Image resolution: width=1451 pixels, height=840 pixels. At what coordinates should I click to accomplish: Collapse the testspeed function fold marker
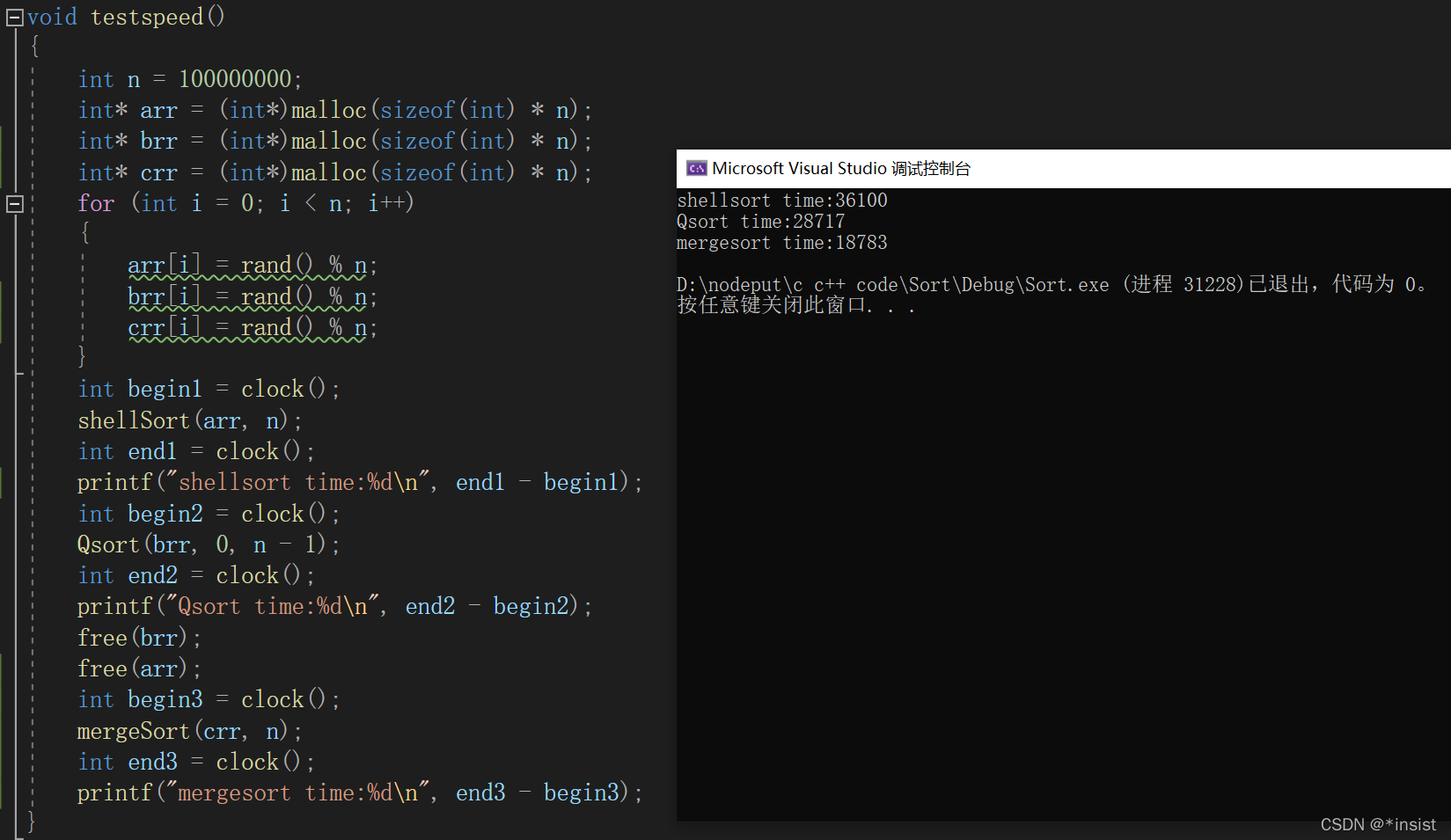tap(14, 18)
